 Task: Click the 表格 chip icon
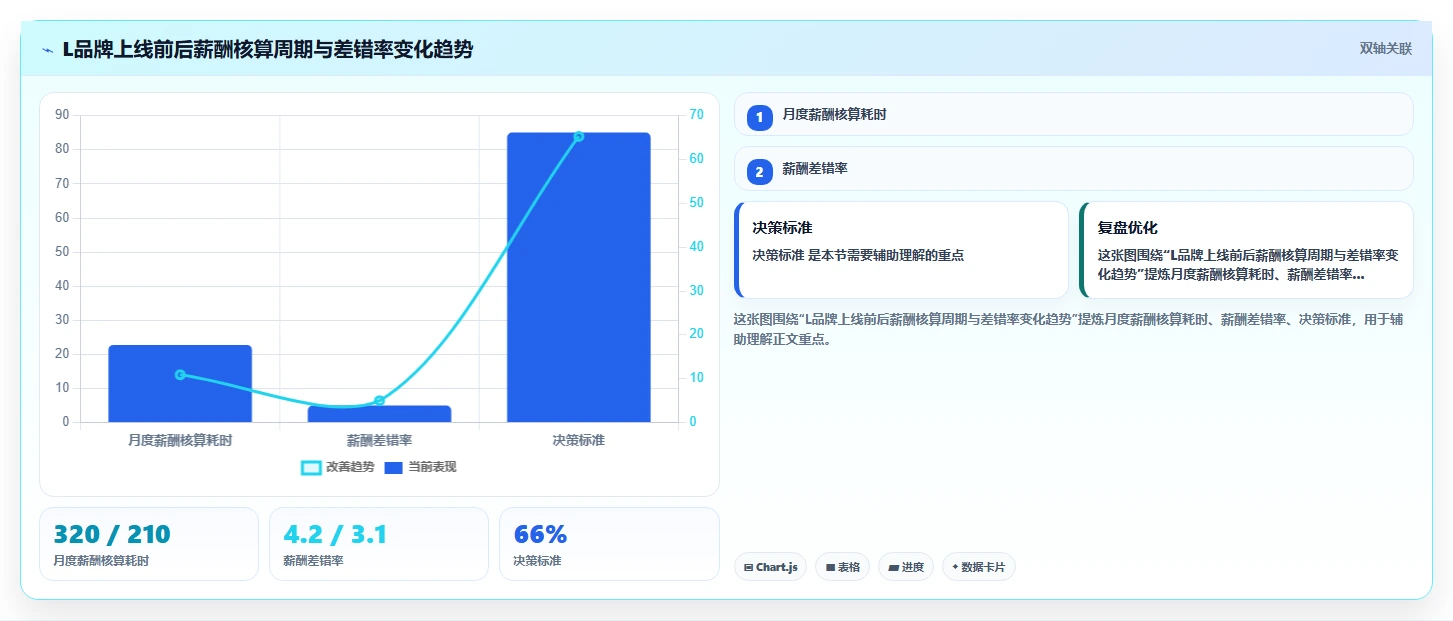click(830, 567)
